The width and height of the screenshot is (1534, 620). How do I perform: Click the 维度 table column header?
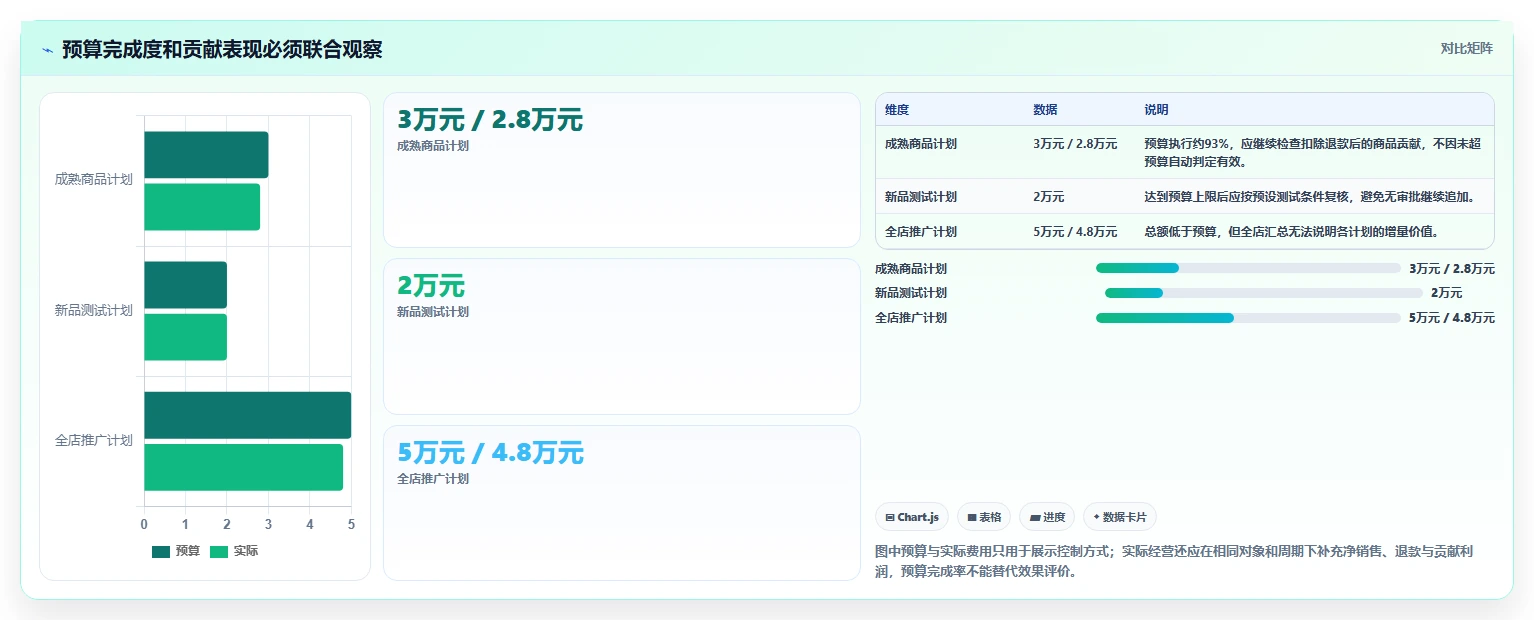tap(897, 110)
